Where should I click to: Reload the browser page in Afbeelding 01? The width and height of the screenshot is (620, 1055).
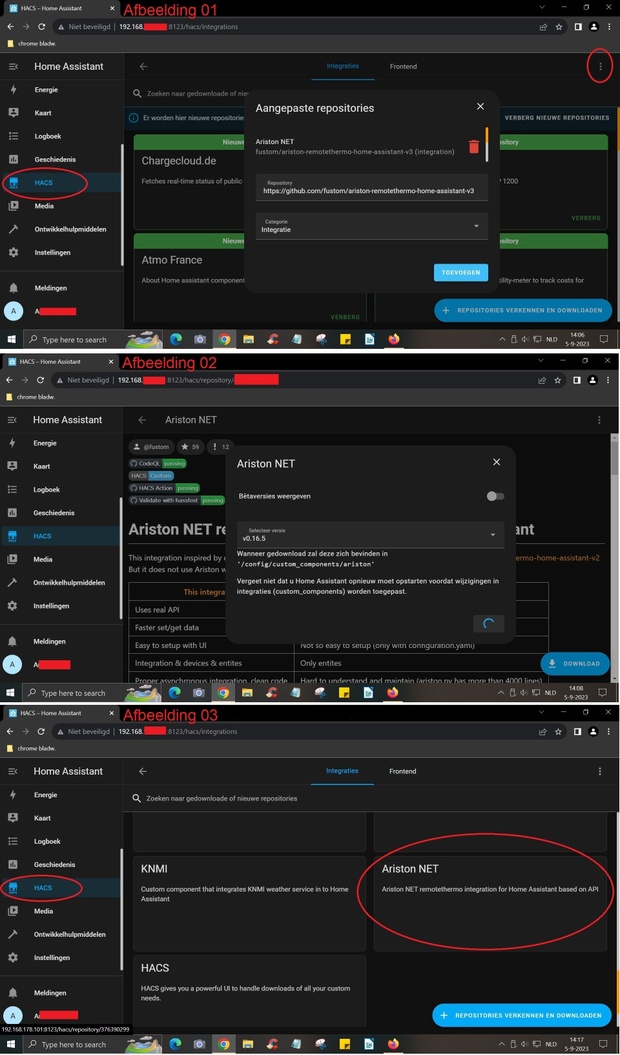click(42, 27)
